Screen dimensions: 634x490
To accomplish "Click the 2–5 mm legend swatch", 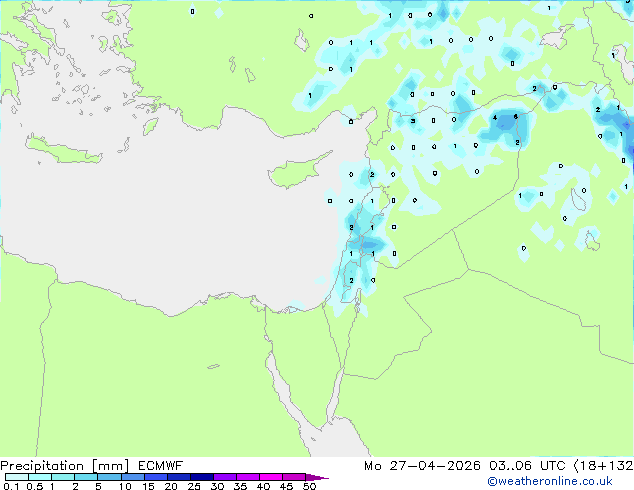I will [86, 477].
